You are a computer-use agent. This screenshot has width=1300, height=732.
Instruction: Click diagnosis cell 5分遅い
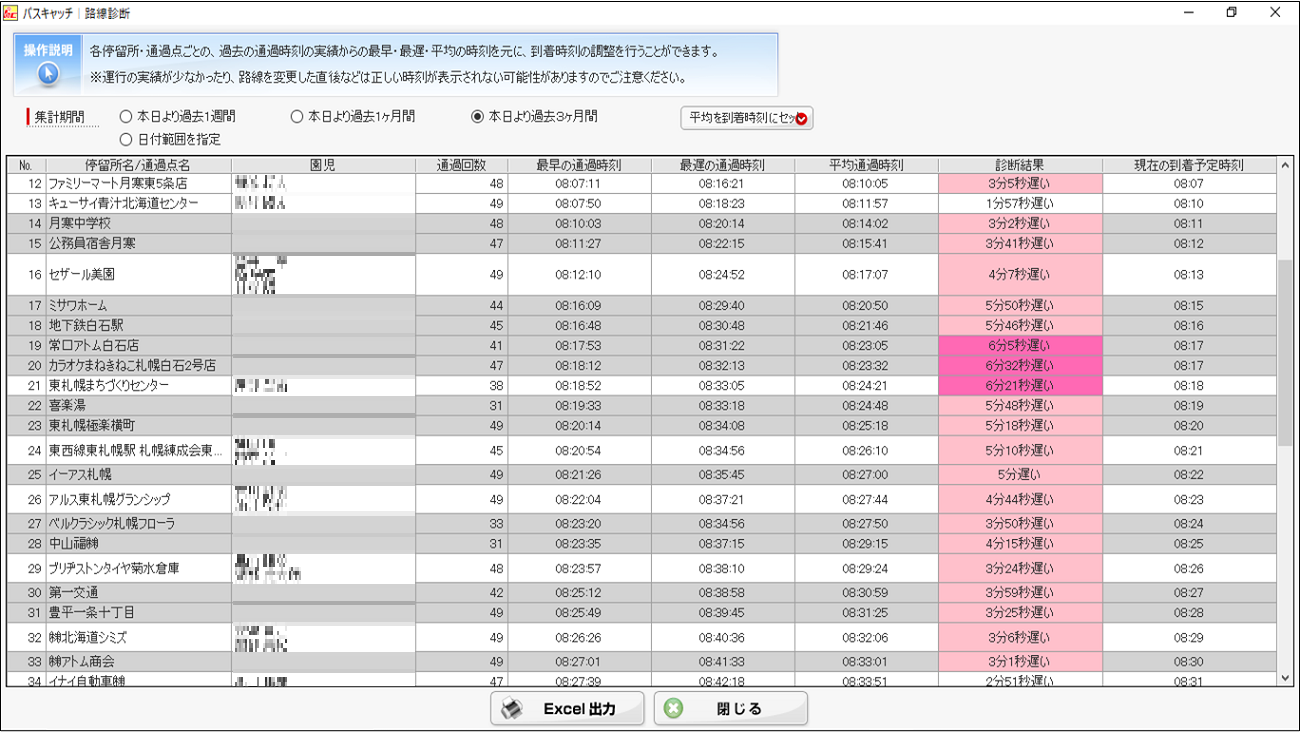[1020, 475]
